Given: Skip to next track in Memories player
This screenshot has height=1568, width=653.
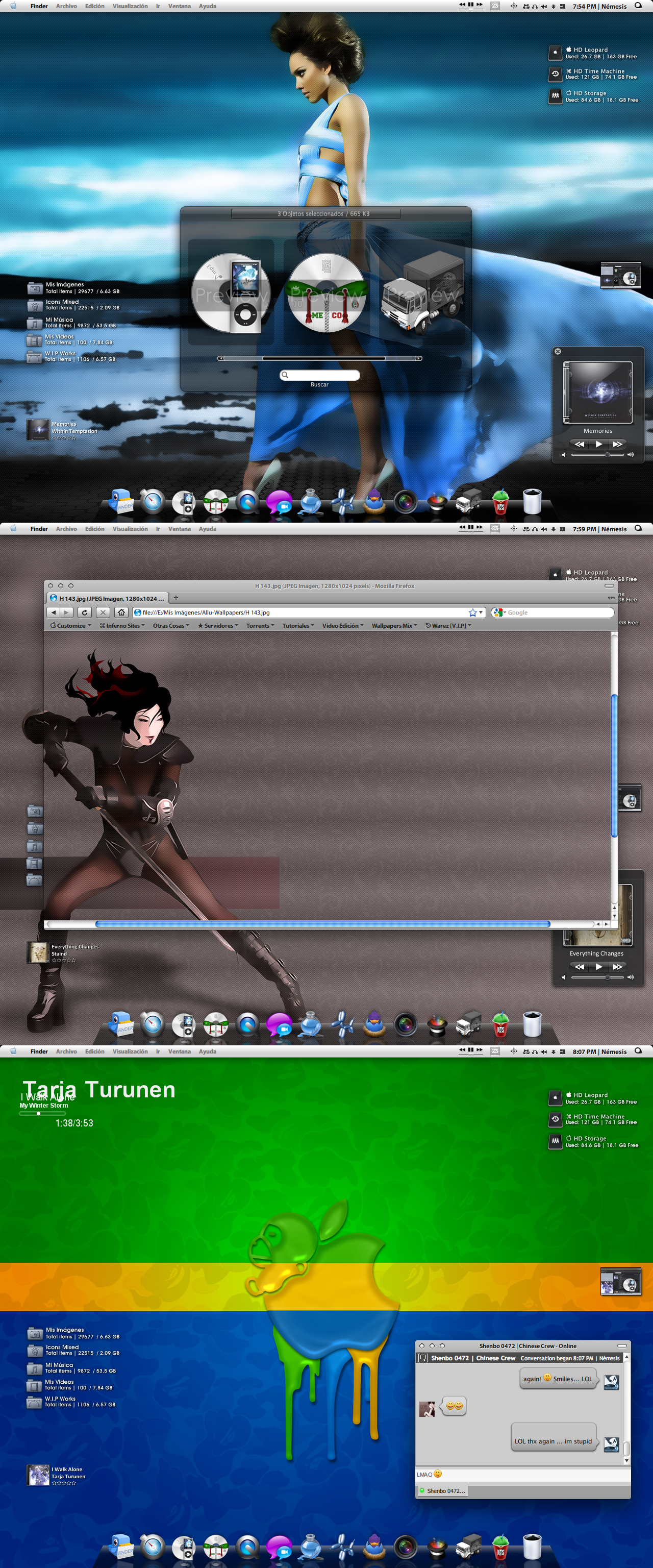Looking at the screenshot, I should click(617, 445).
